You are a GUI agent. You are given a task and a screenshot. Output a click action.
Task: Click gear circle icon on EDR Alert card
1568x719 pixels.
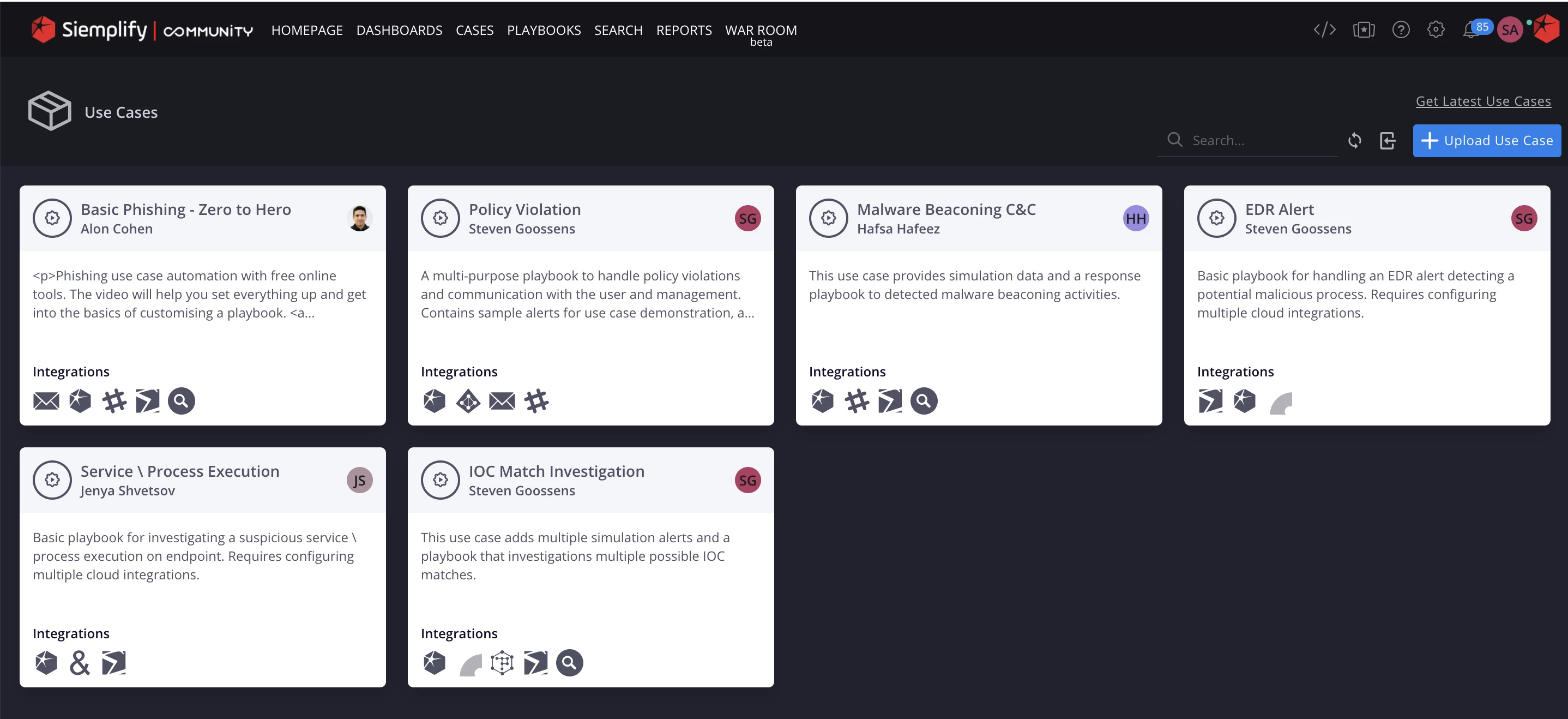(x=1217, y=218)
